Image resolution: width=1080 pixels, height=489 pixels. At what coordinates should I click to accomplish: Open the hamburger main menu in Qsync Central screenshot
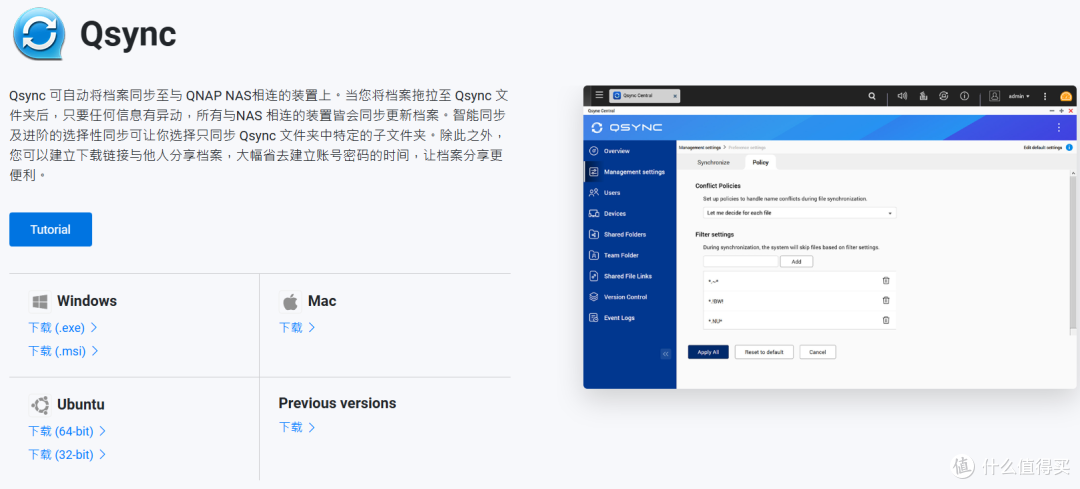[599, 96]
